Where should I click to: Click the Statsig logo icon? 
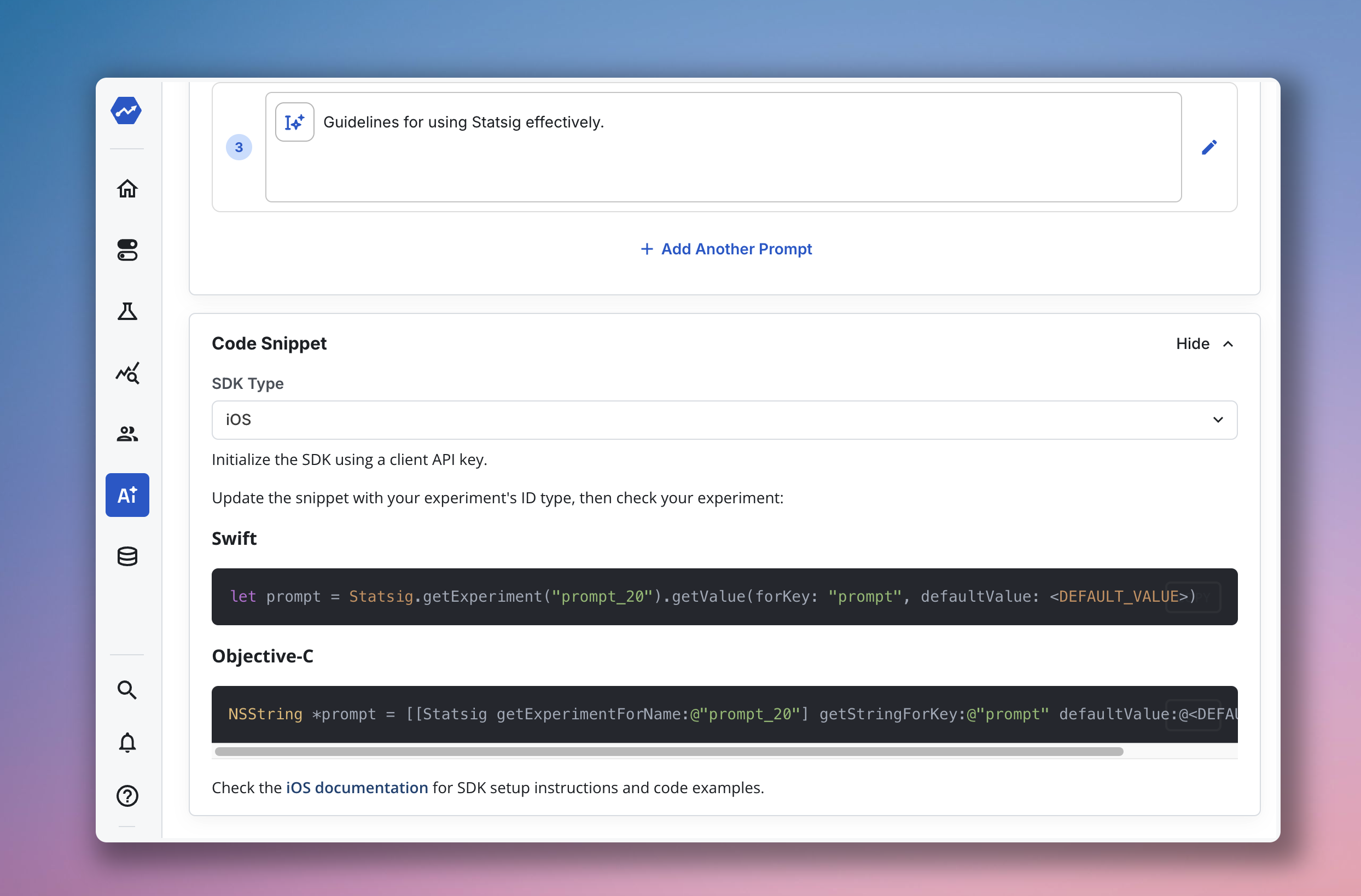pyautogui.click(x=126, y=111)
